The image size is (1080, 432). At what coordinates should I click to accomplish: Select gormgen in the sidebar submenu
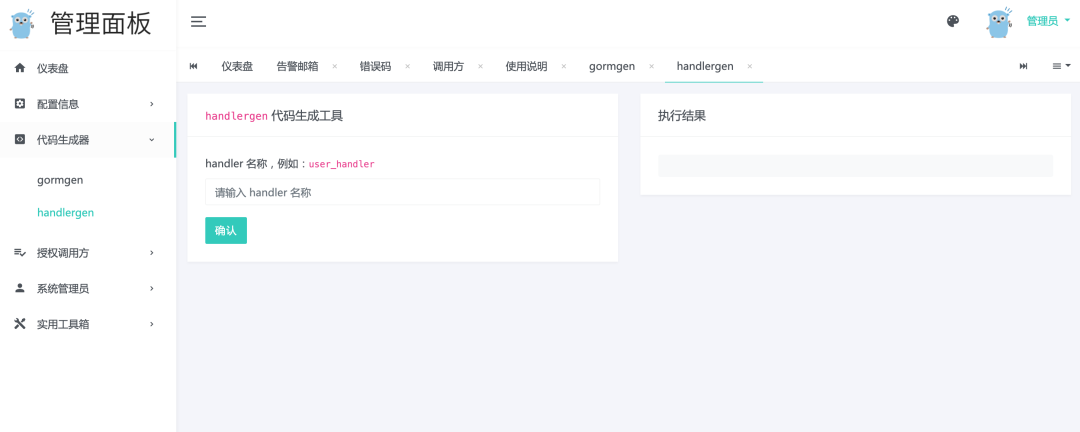coord(60,180)
